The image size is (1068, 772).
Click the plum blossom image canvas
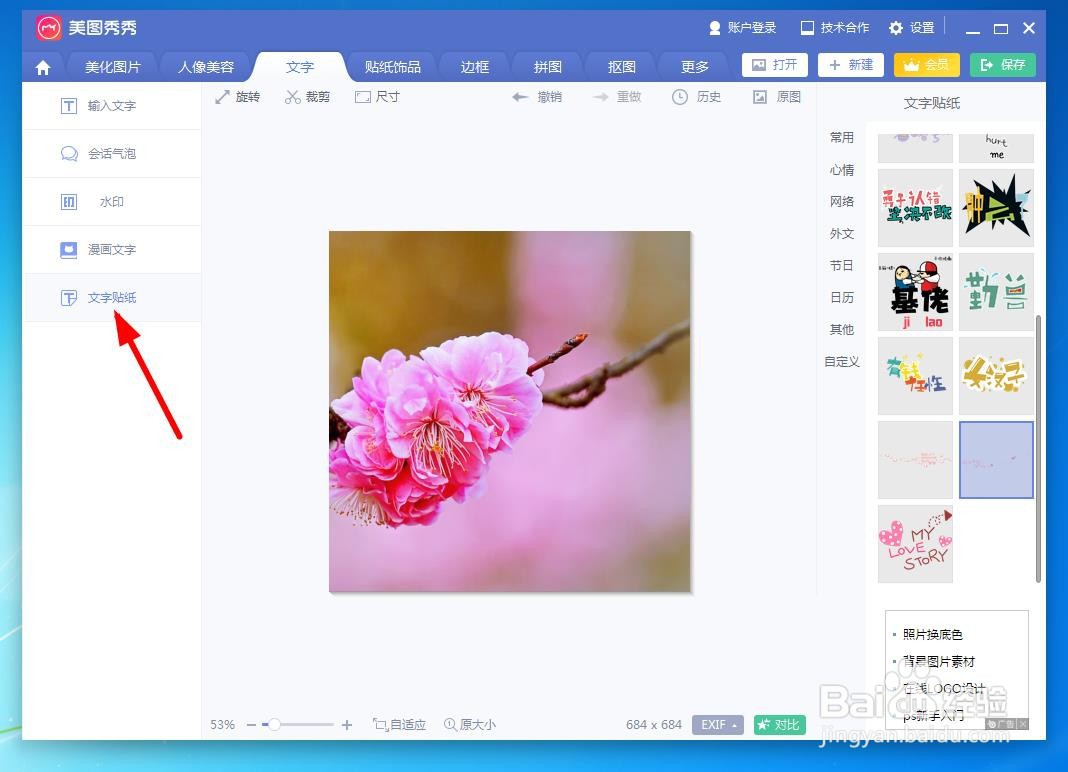pyautogui.click(x=509, y=412)
